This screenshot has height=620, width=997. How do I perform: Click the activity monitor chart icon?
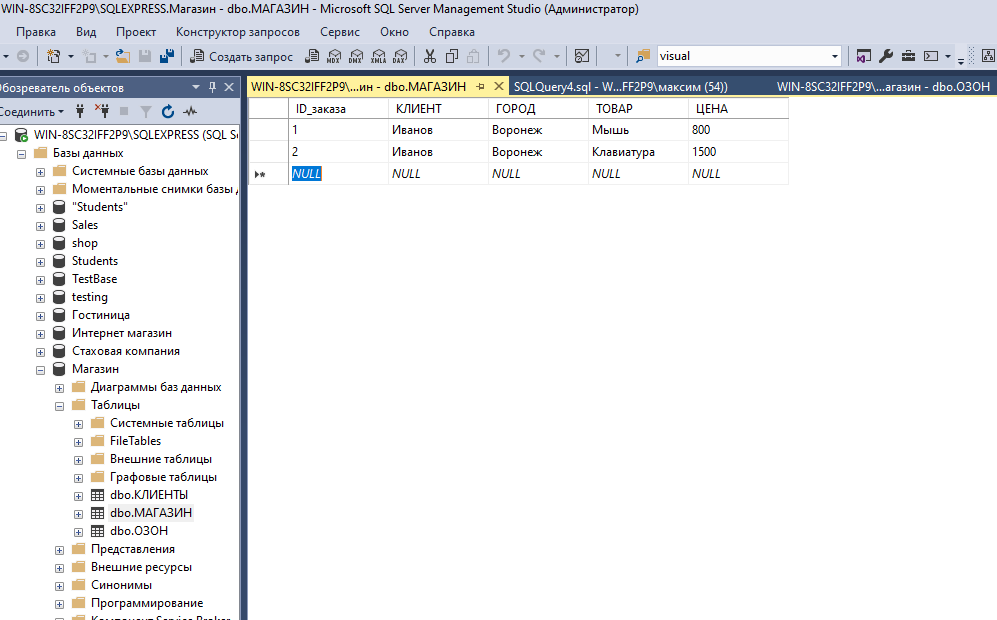point(582,57)
